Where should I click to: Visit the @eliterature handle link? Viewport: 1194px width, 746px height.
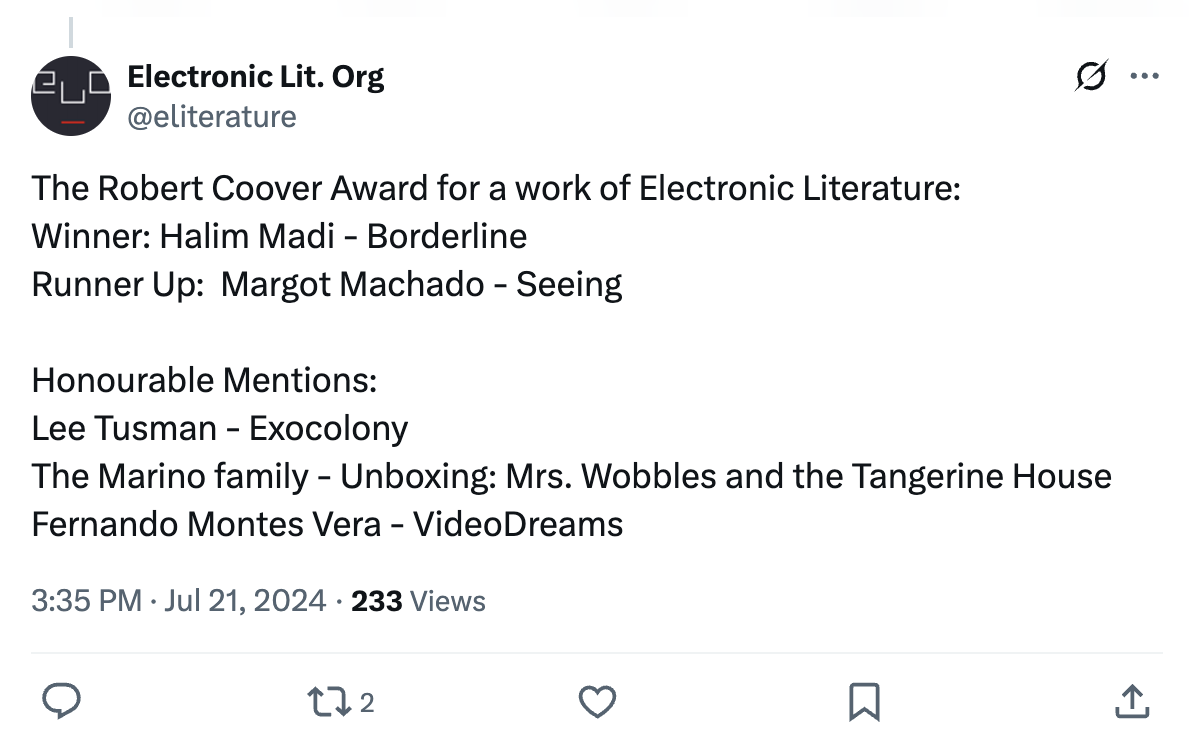pyautogui.click(x=212, y=117)
